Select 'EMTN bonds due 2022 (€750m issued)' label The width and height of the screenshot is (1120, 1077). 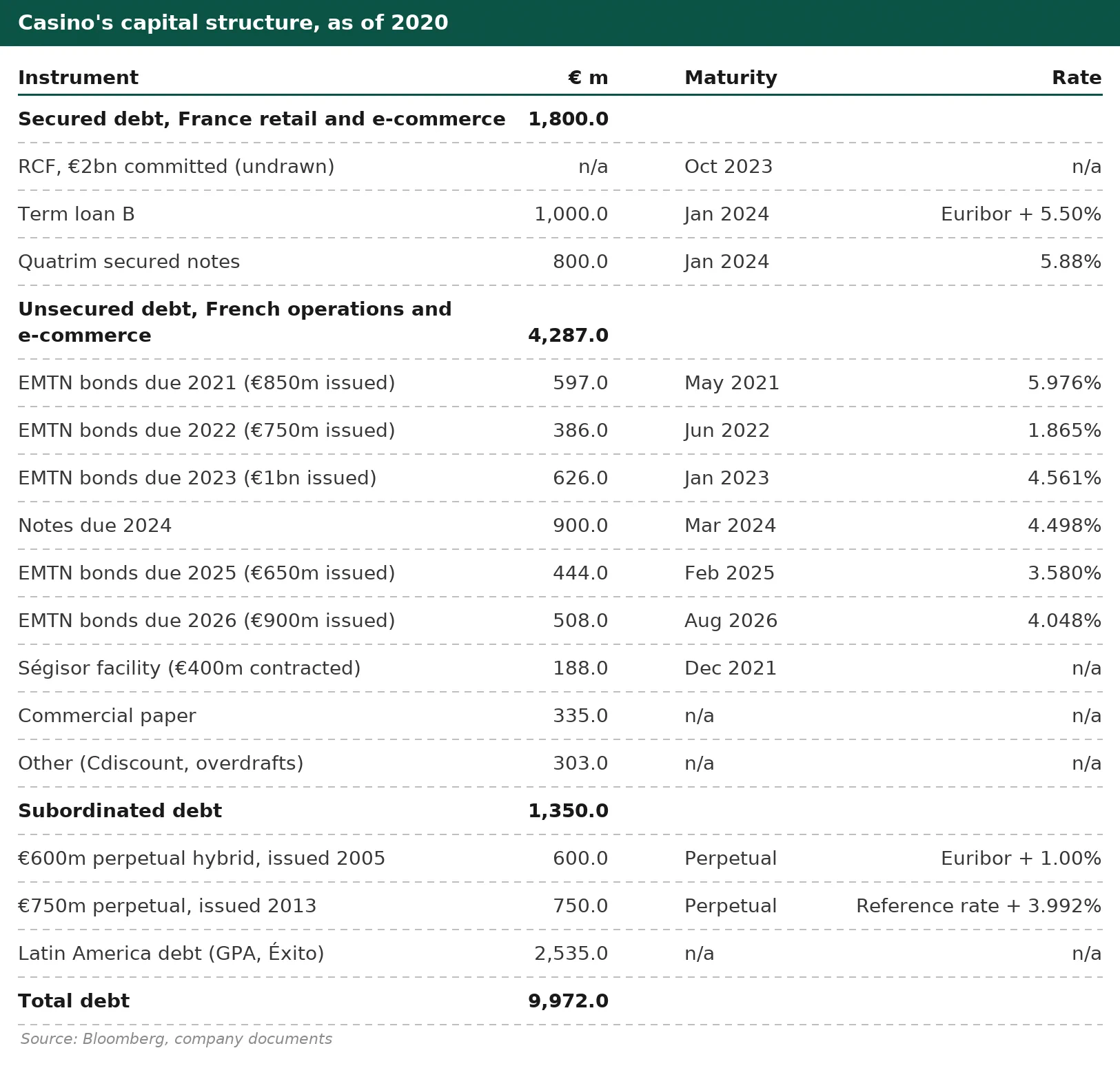(x=207, y=431)
